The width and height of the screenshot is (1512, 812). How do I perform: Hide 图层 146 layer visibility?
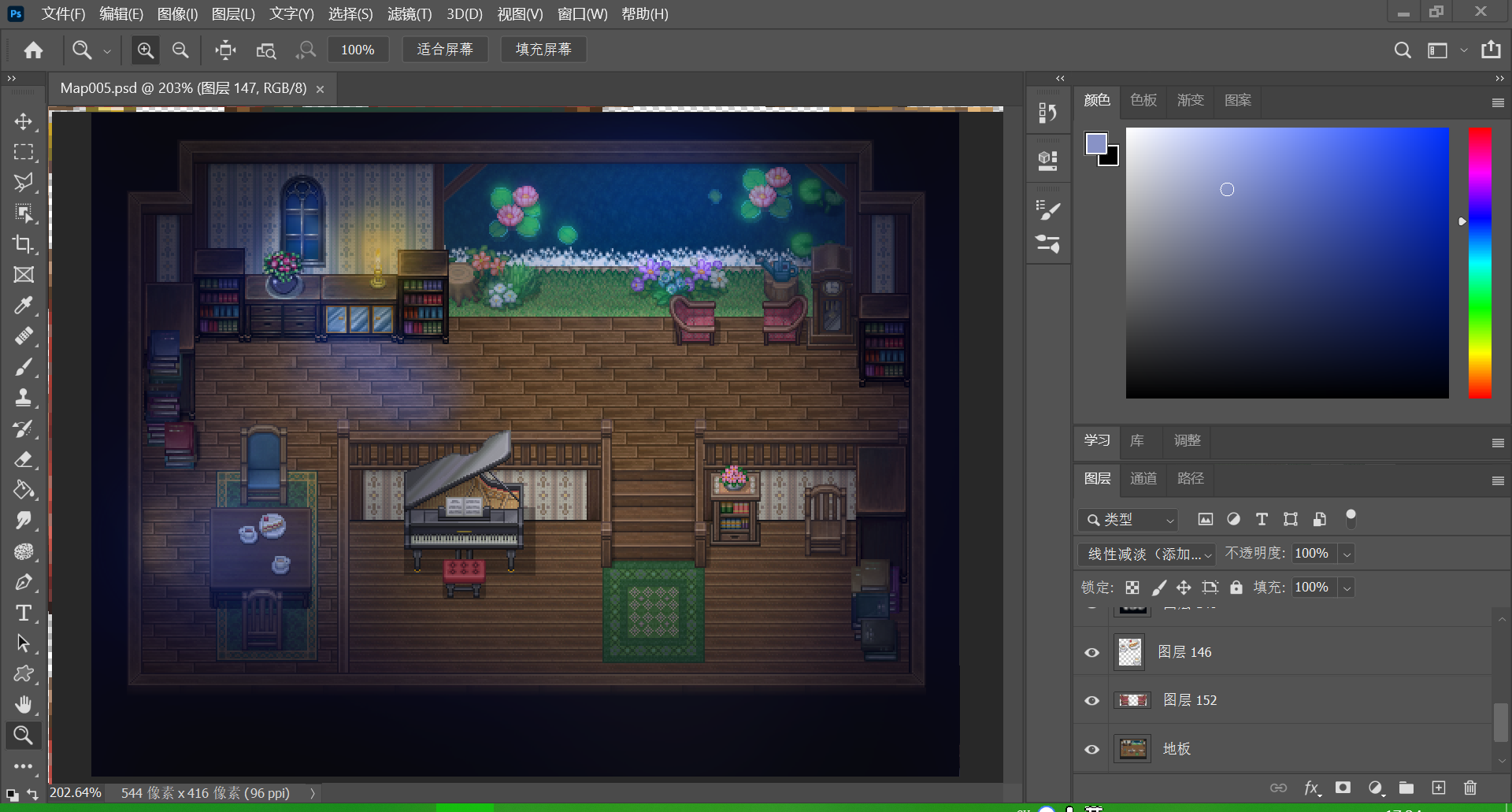1091,652
